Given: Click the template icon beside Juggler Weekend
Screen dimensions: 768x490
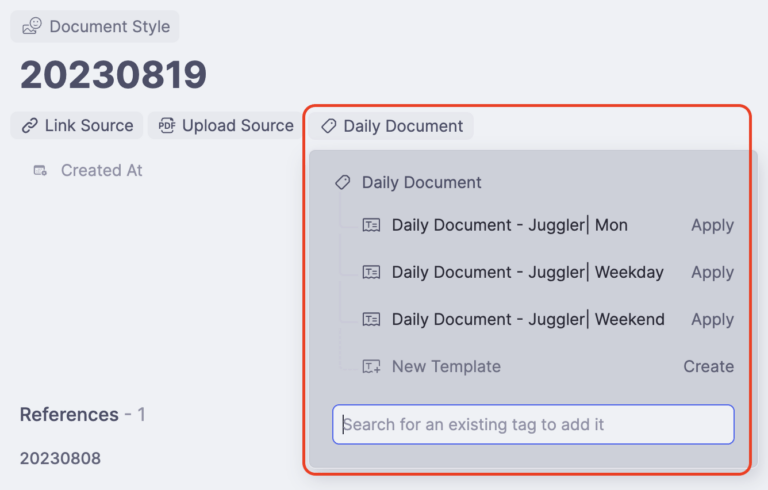Looking at the screenshot, I should point(371,320).
